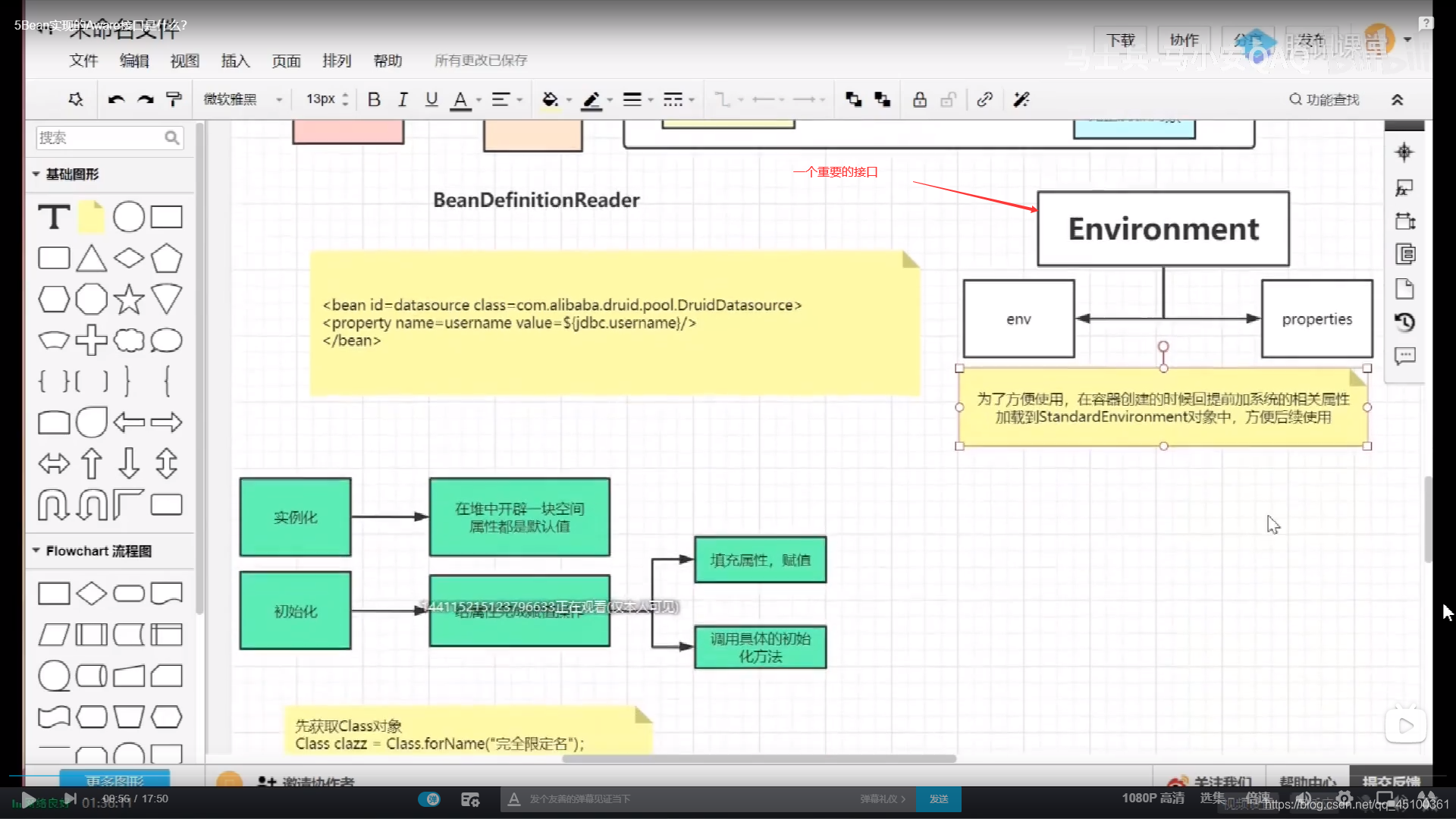Select the 实例化 green box
Viewport: 1456px width, 819px height.
tap(295, 517)
